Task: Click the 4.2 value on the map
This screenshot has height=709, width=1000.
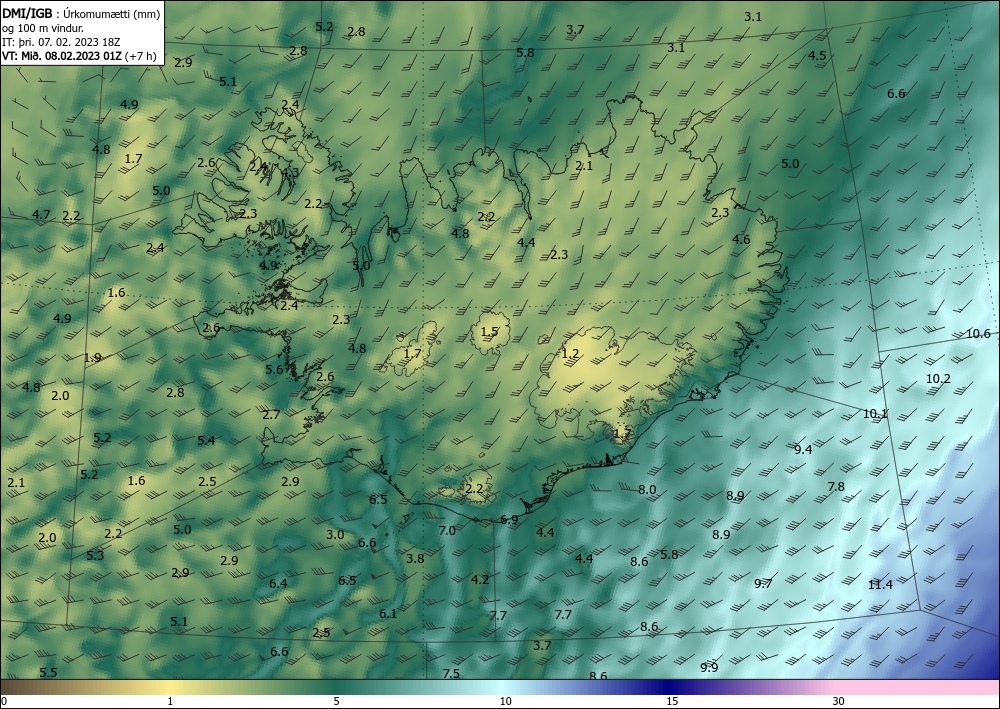Action: [x=480, y=579]
